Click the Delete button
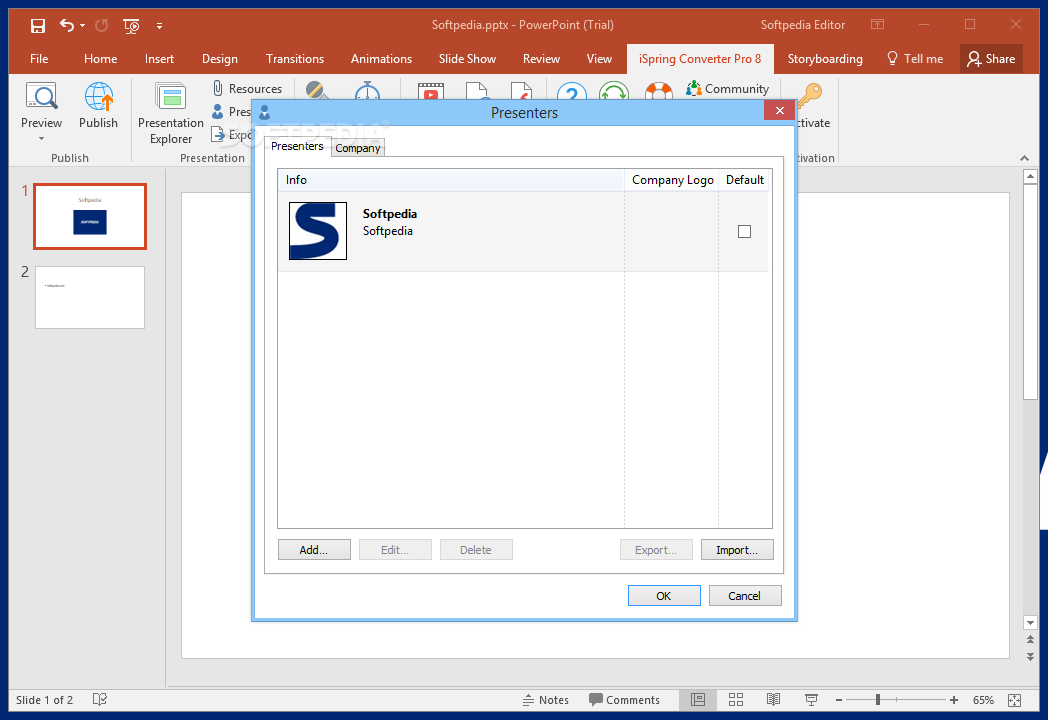Image resolution: width=1048 pixels, height=720 pixels. coord(476,550)
